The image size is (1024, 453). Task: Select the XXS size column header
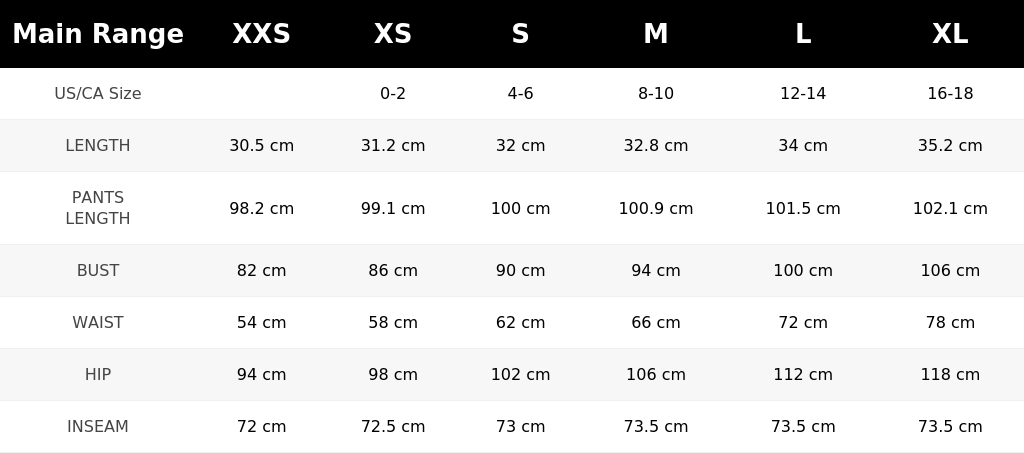pos(261,34)
